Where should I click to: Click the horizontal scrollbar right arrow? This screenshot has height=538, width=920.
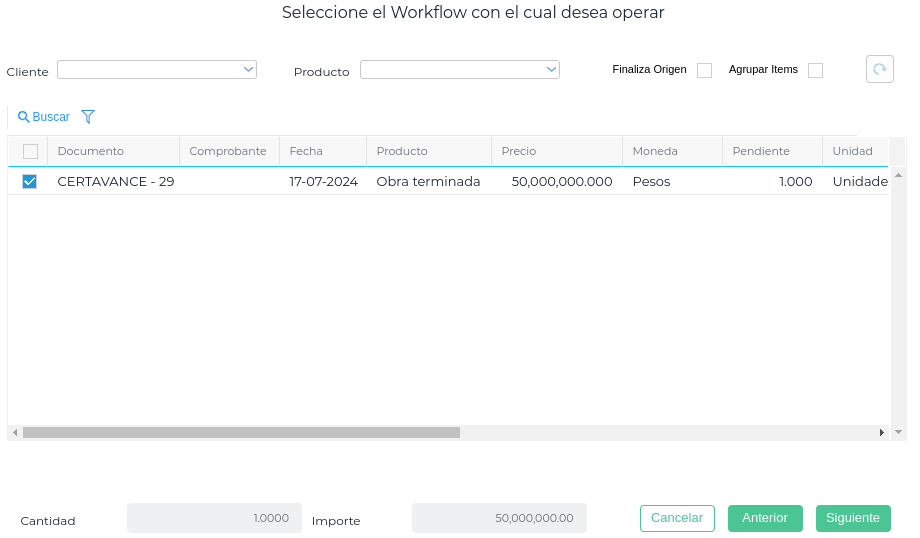(x=881, y=433)
